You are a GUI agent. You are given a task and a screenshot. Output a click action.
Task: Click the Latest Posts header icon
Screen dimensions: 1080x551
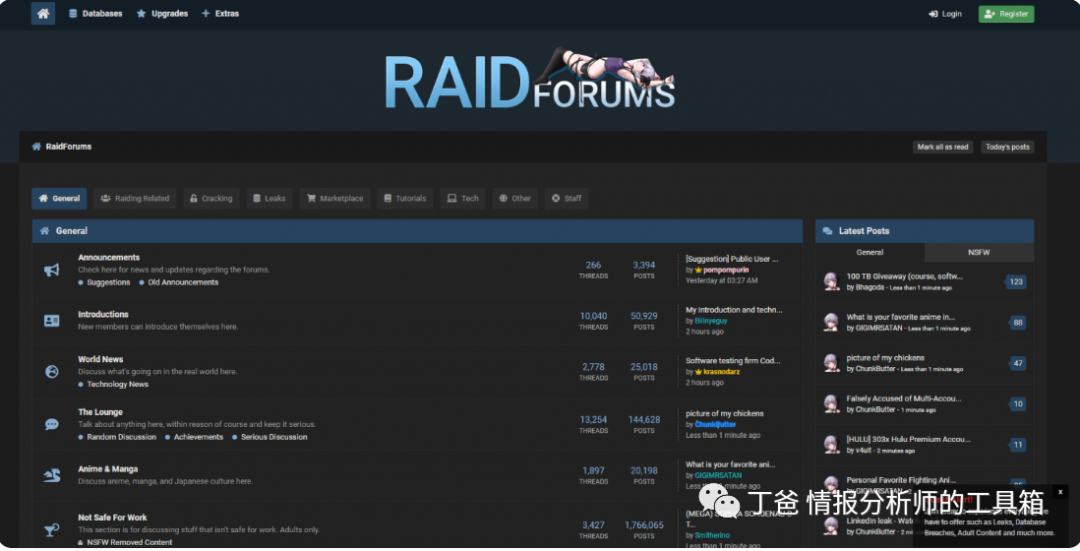coord(827,231)
